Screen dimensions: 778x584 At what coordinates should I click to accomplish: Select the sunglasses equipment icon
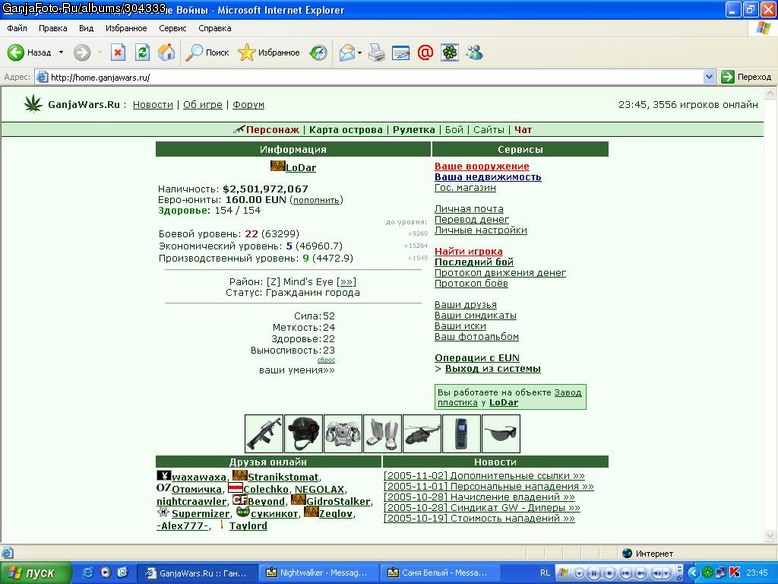coord(501,434)
